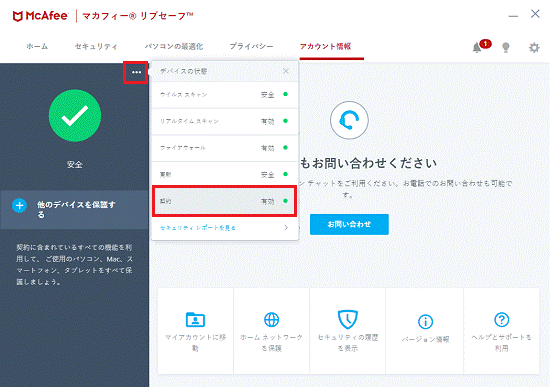Screen dimensions: 550x387
Task: Select the ウイルススキャン status row
Action: [x=225, y=95]
